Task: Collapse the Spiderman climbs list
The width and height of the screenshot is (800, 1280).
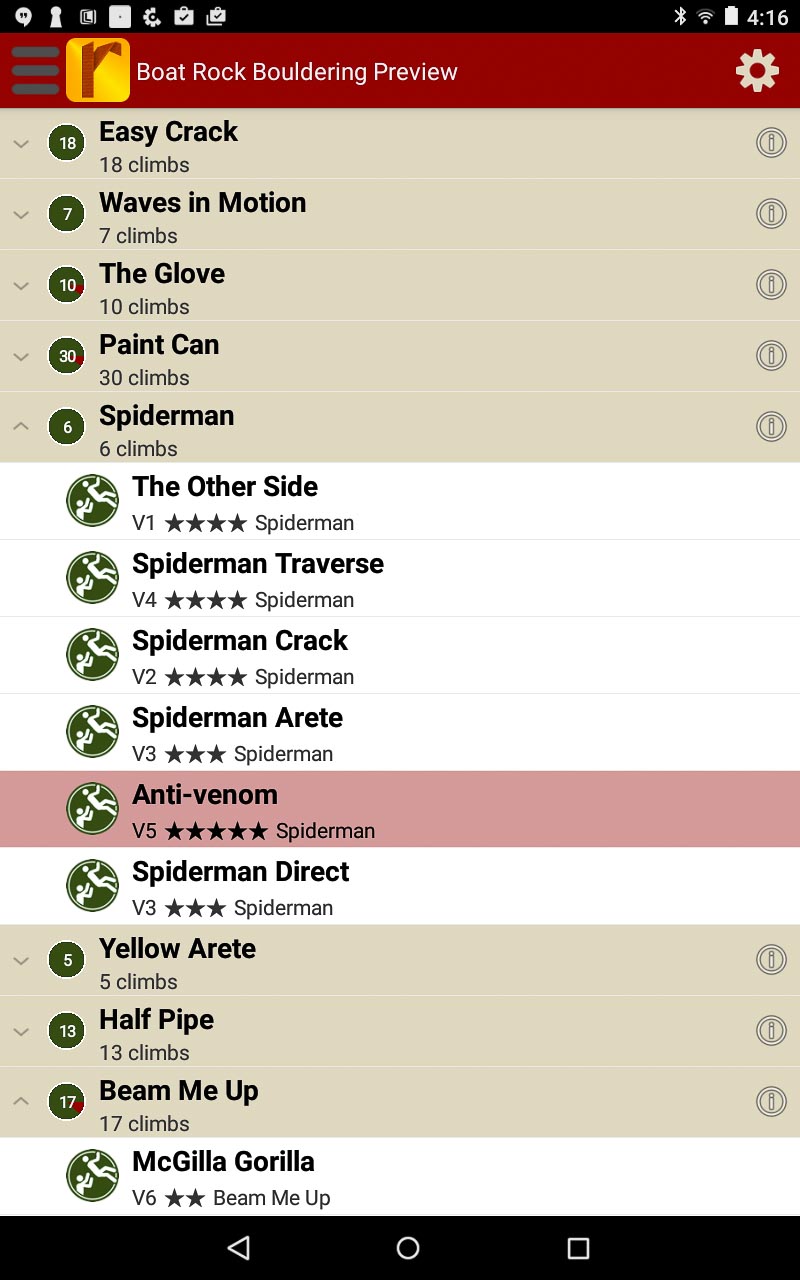Action: point(21,427)
